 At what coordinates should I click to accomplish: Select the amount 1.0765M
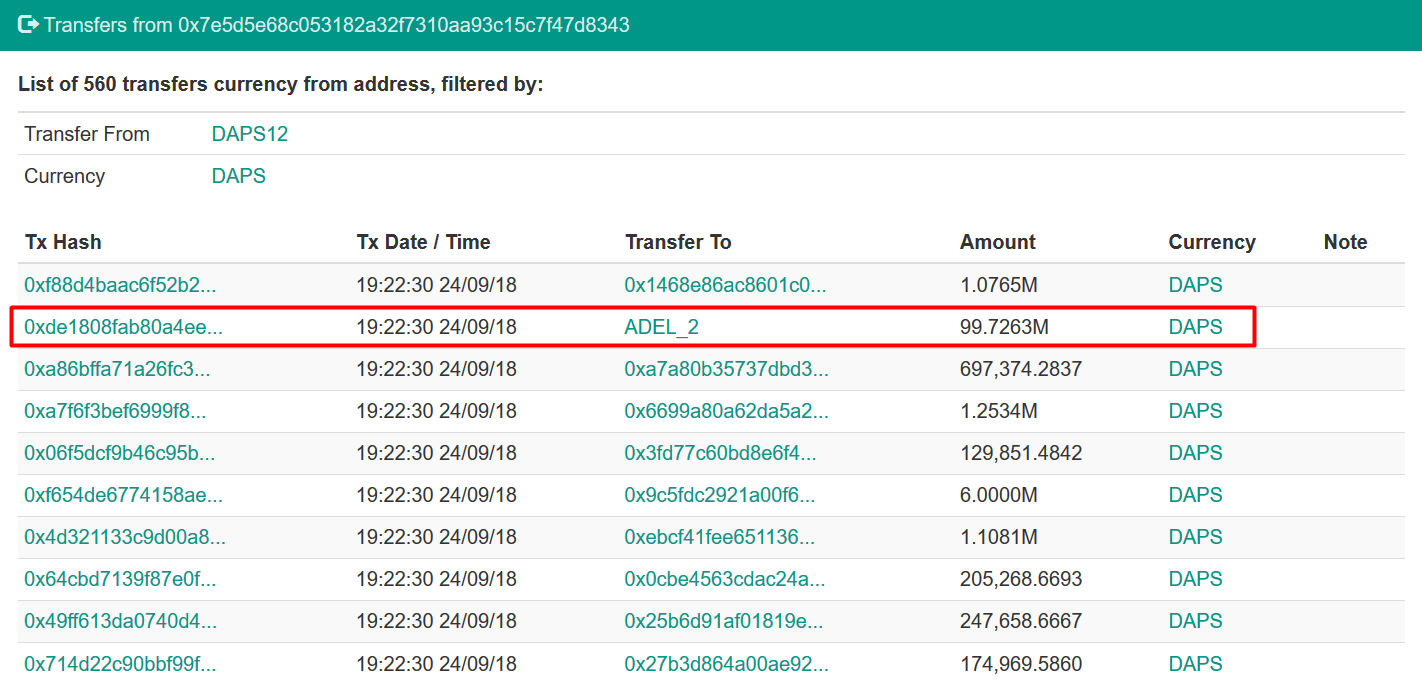(999, 285)
